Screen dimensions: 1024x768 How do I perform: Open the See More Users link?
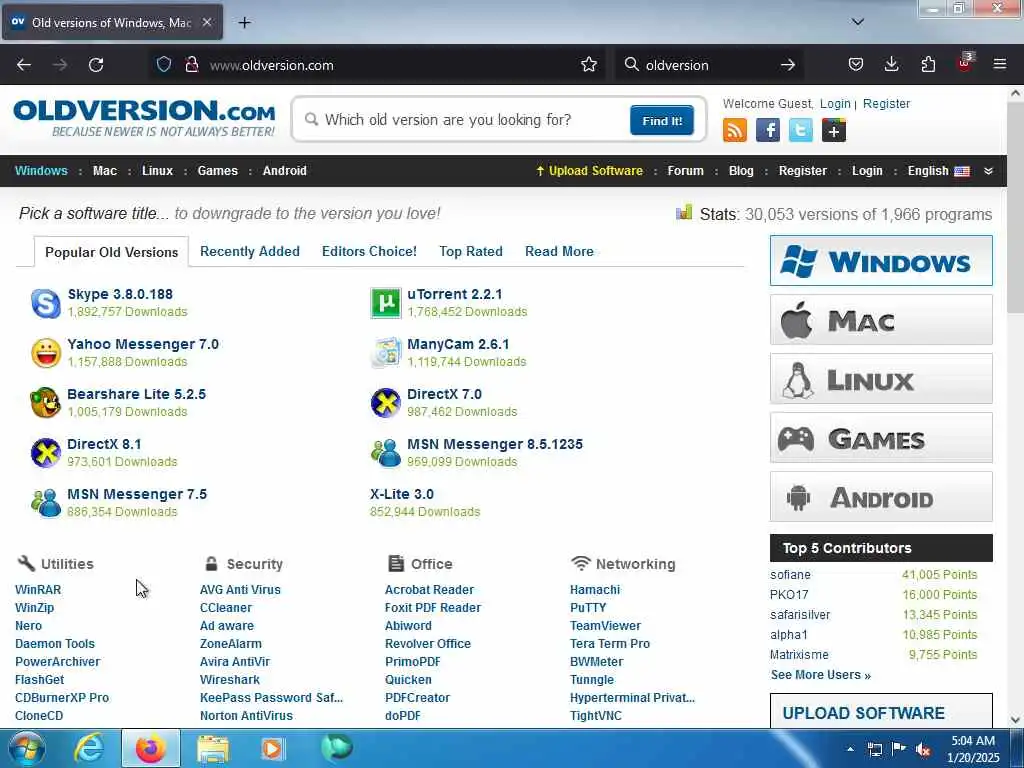coord(820,675)
